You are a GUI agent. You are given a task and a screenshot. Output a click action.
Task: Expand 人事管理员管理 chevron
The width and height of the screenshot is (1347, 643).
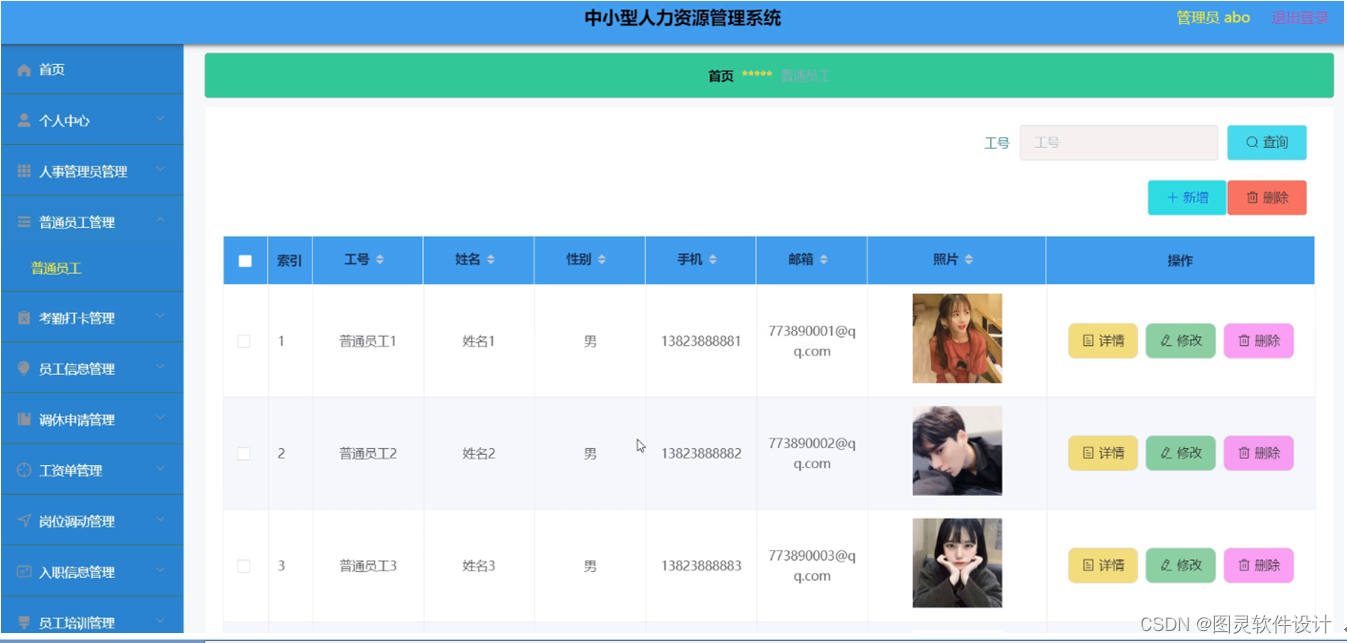(x=160, y=171)
